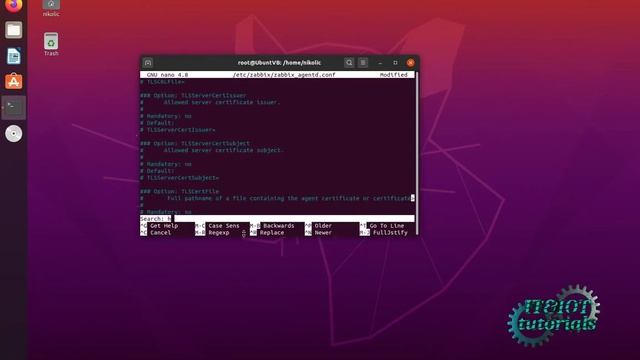Open the disc drive icon in dock
The height and width of the screenshot is (360, 640).
point(13,133)
